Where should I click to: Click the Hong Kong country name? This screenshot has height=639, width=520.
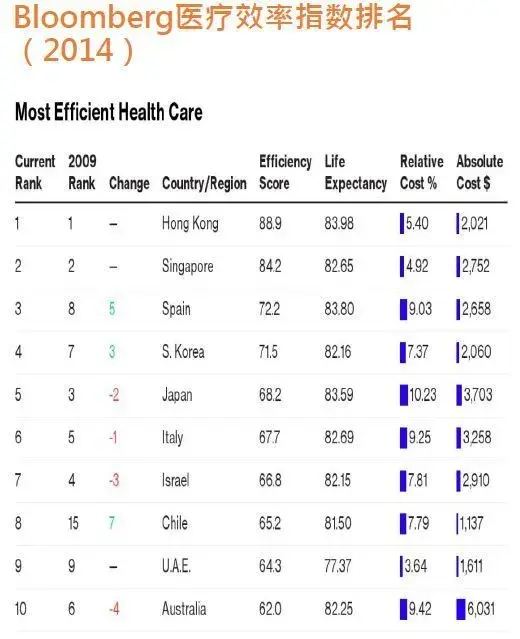click(x=190, y=224)
